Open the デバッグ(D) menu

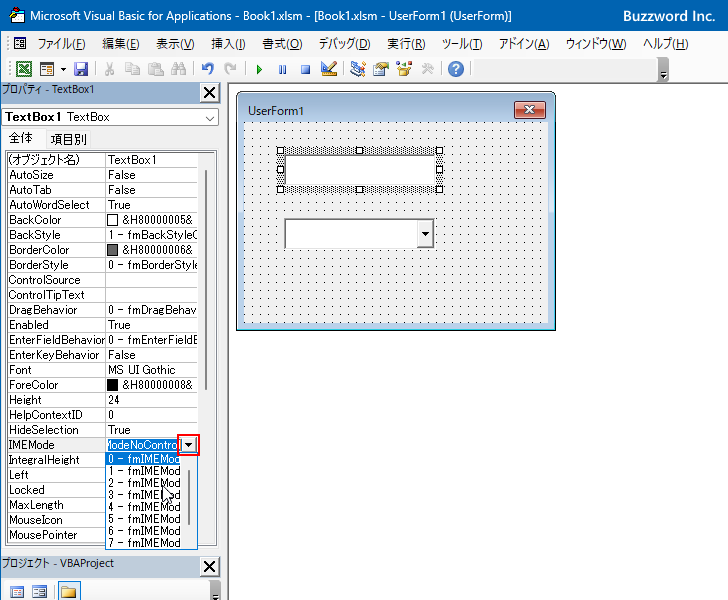click(344, 44)
